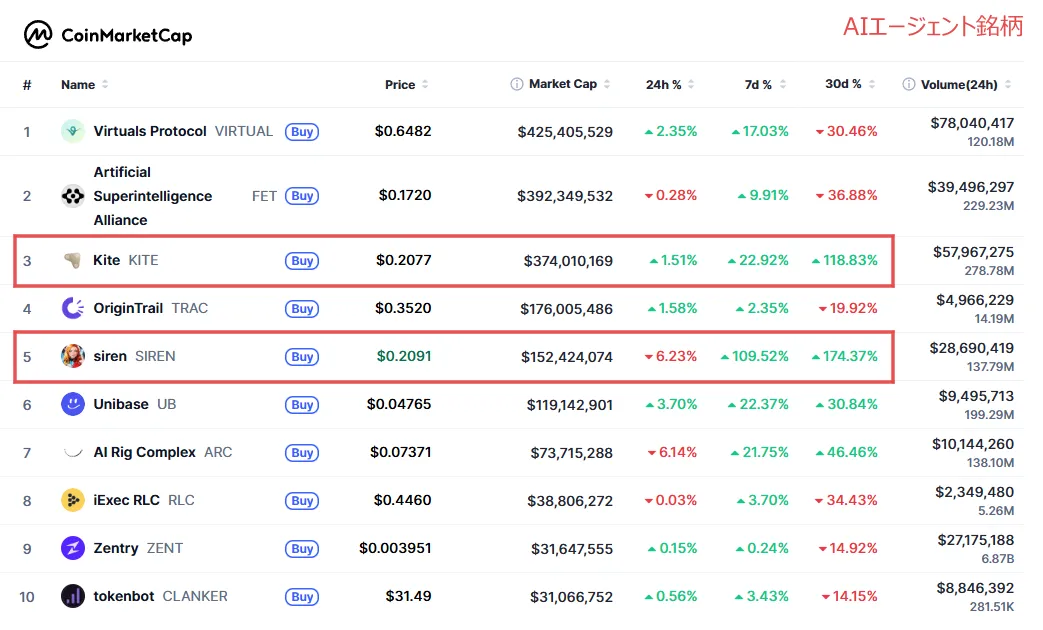Sort by rank using the # header
Screen dimensions: 1043x630
pos(27,85)
